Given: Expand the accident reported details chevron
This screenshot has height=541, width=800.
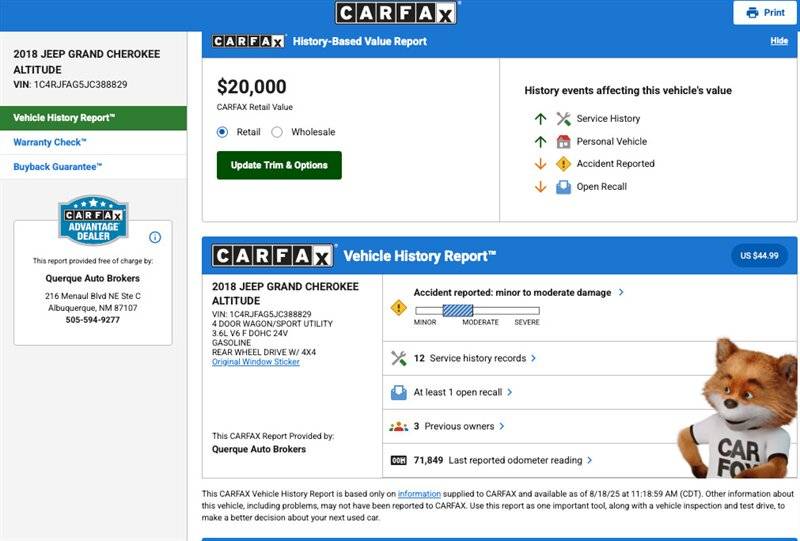Looking at the screenshot, I should [621, 292].
